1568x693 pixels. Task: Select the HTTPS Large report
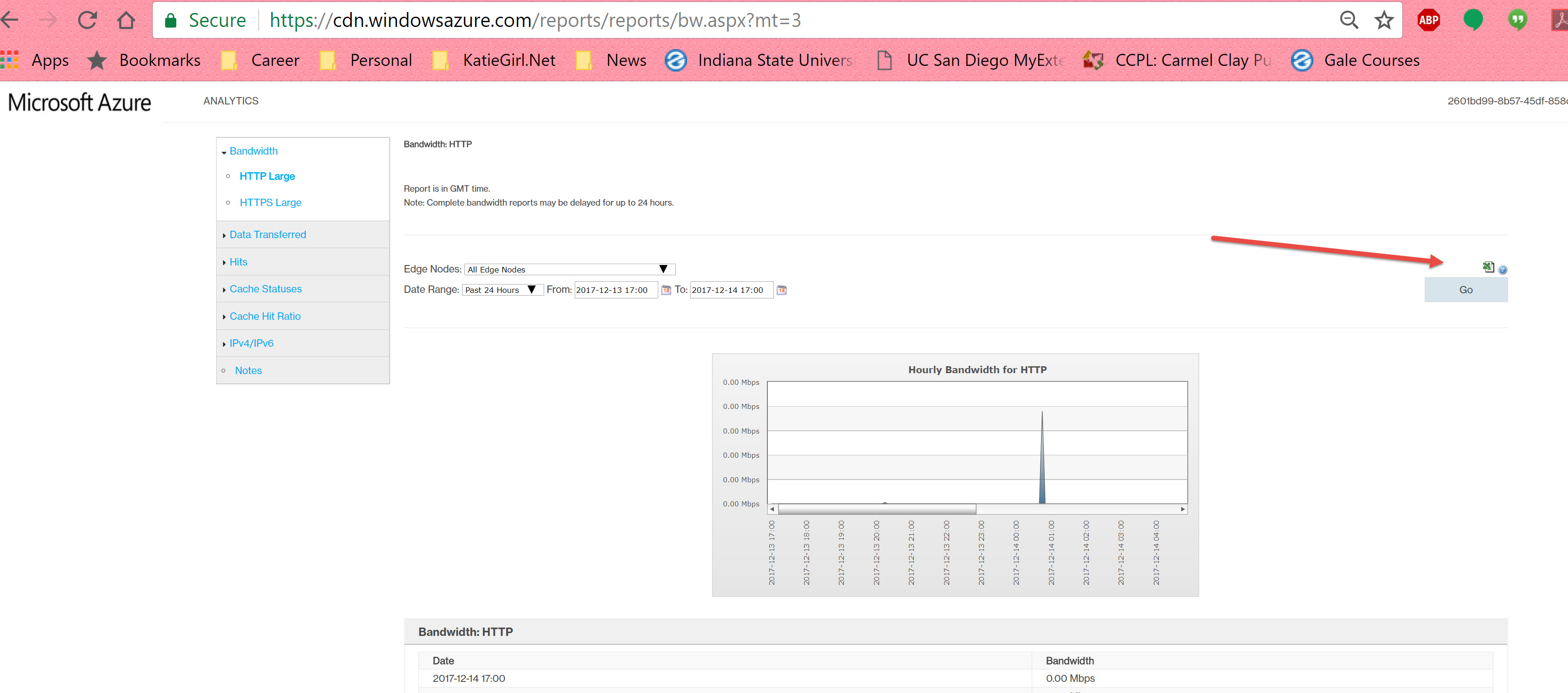click(x=270, y=202)
